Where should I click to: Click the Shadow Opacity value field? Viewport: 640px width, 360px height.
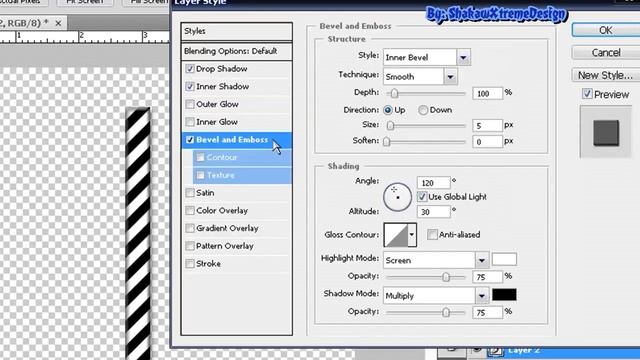click(487, 313)
